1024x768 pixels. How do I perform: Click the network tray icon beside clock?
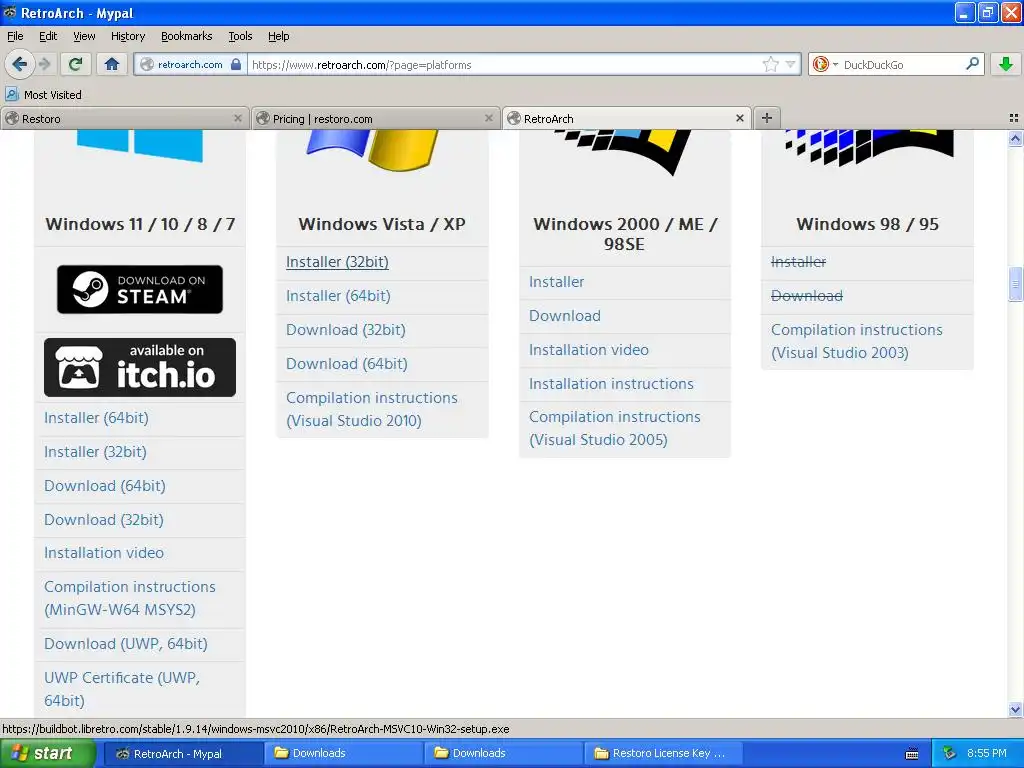(x=949, y=753)
